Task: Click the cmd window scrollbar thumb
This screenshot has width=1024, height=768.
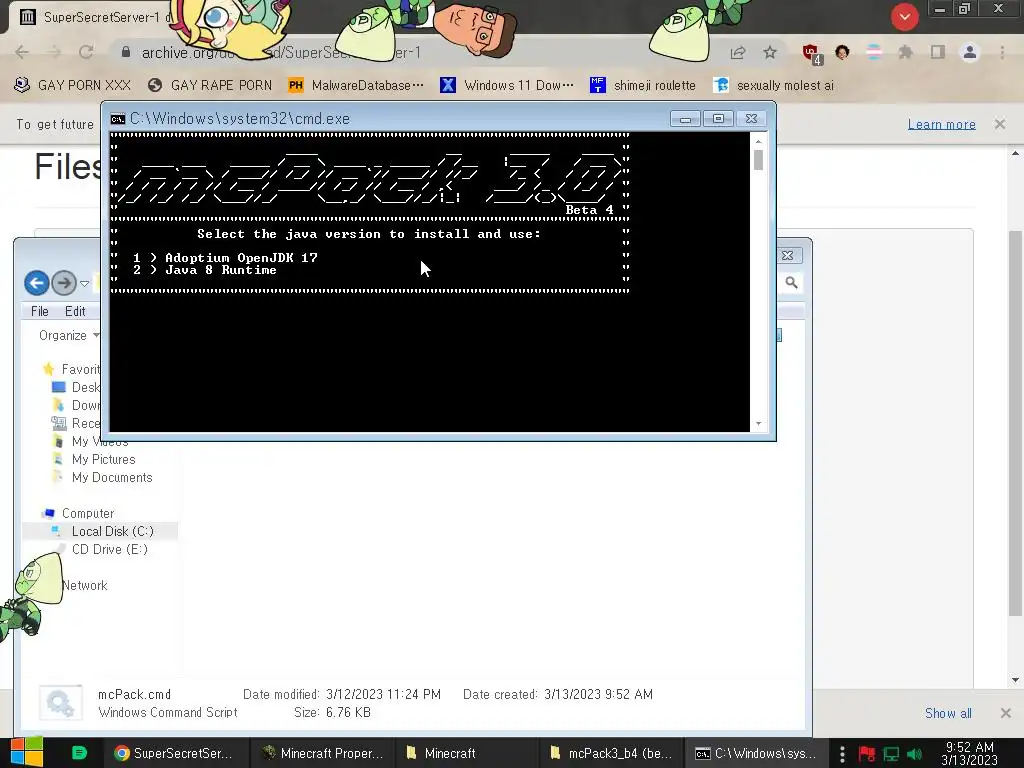Action: [758, 160]
